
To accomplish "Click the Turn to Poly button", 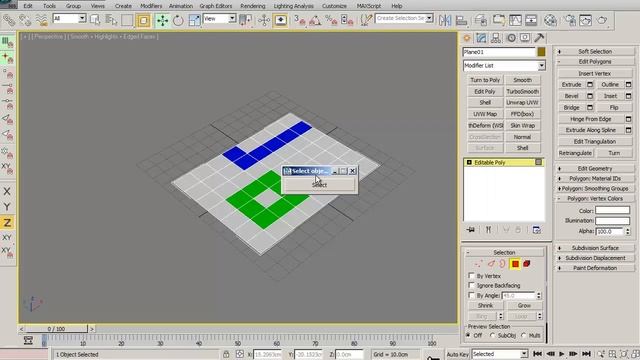I will (485, 80).
